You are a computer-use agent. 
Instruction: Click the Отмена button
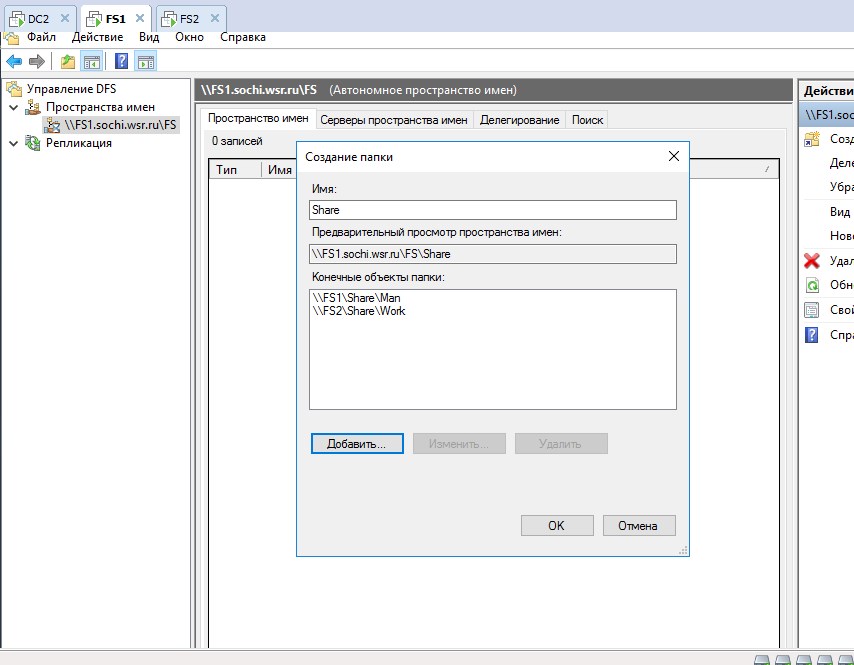tap(638, 526)
